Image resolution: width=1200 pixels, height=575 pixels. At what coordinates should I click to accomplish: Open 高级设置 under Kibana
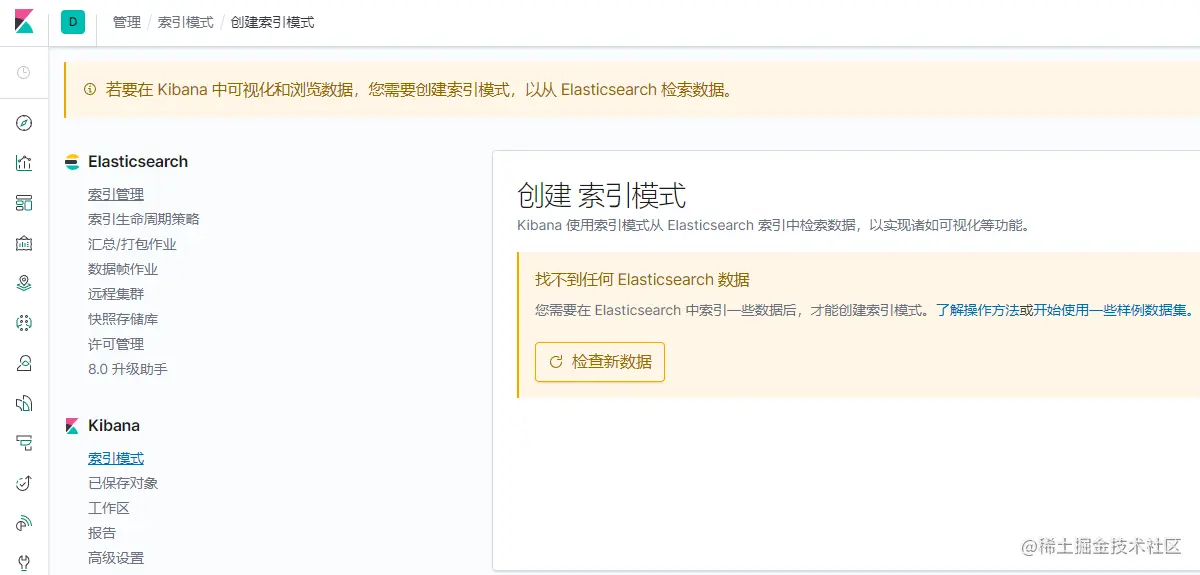(x=116, y=558)
